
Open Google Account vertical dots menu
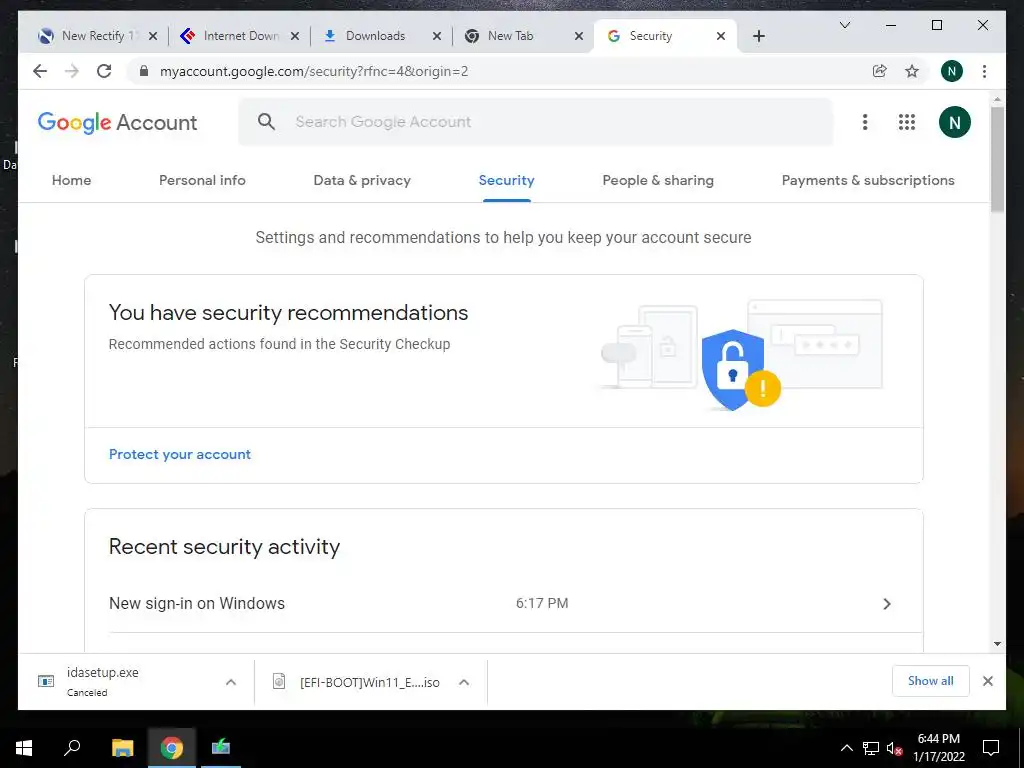[x=865, y=122]
